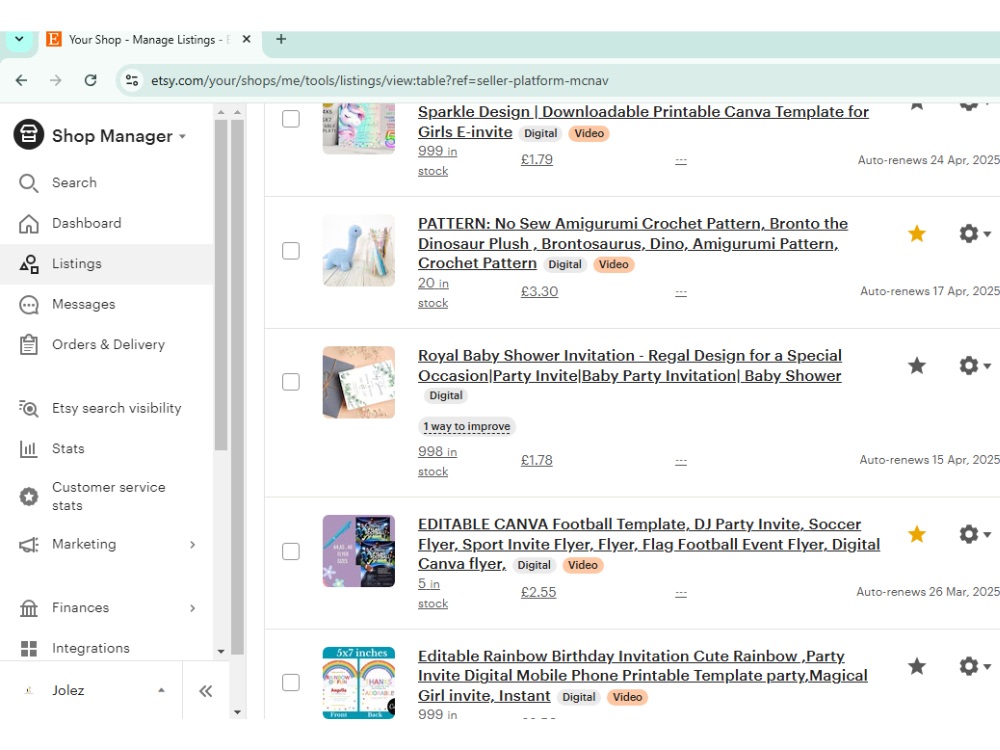Open Etsy search visibility page

click(117, 408)
